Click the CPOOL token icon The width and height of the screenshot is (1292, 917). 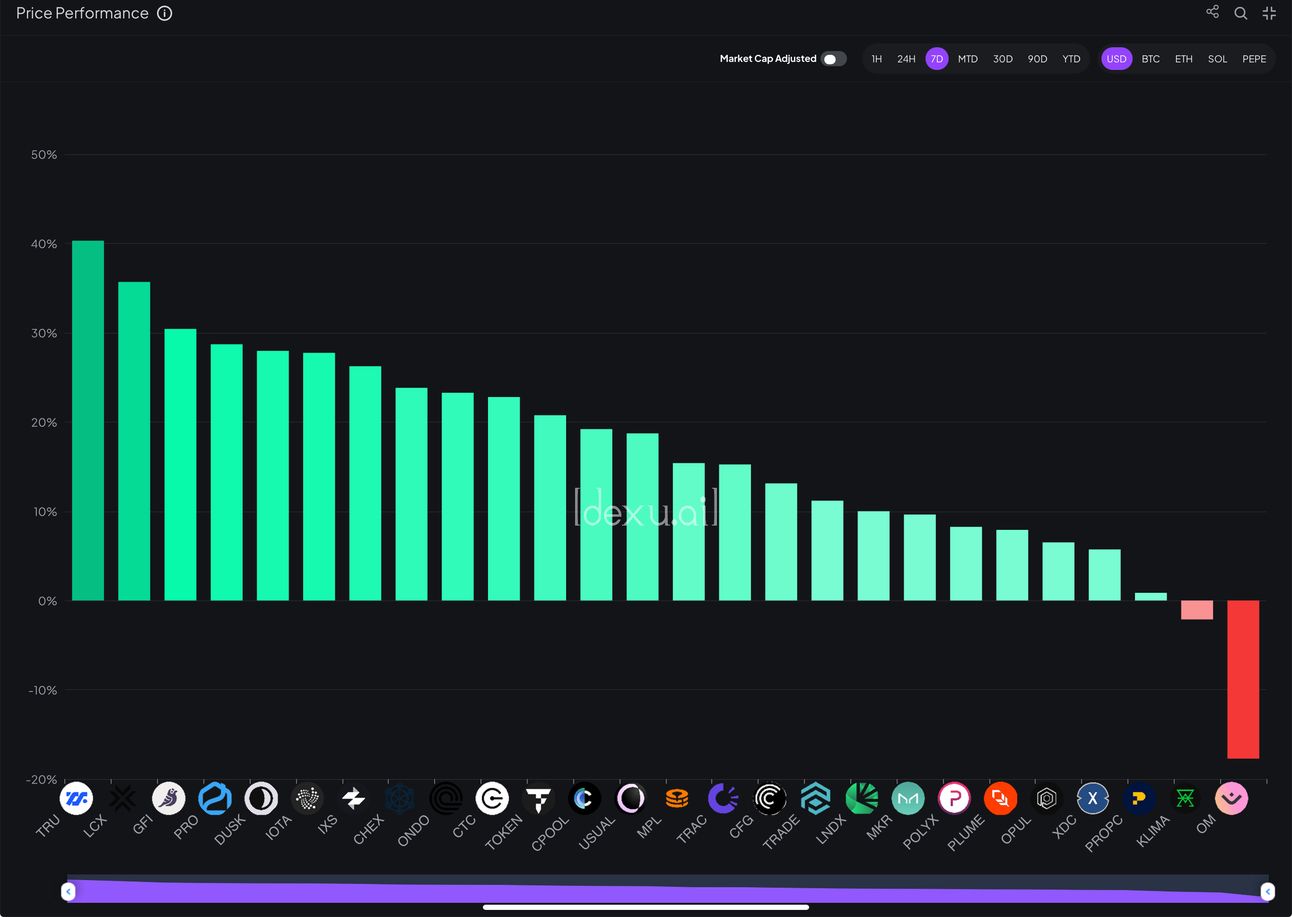pyautogui.click(x=584, y=798)
